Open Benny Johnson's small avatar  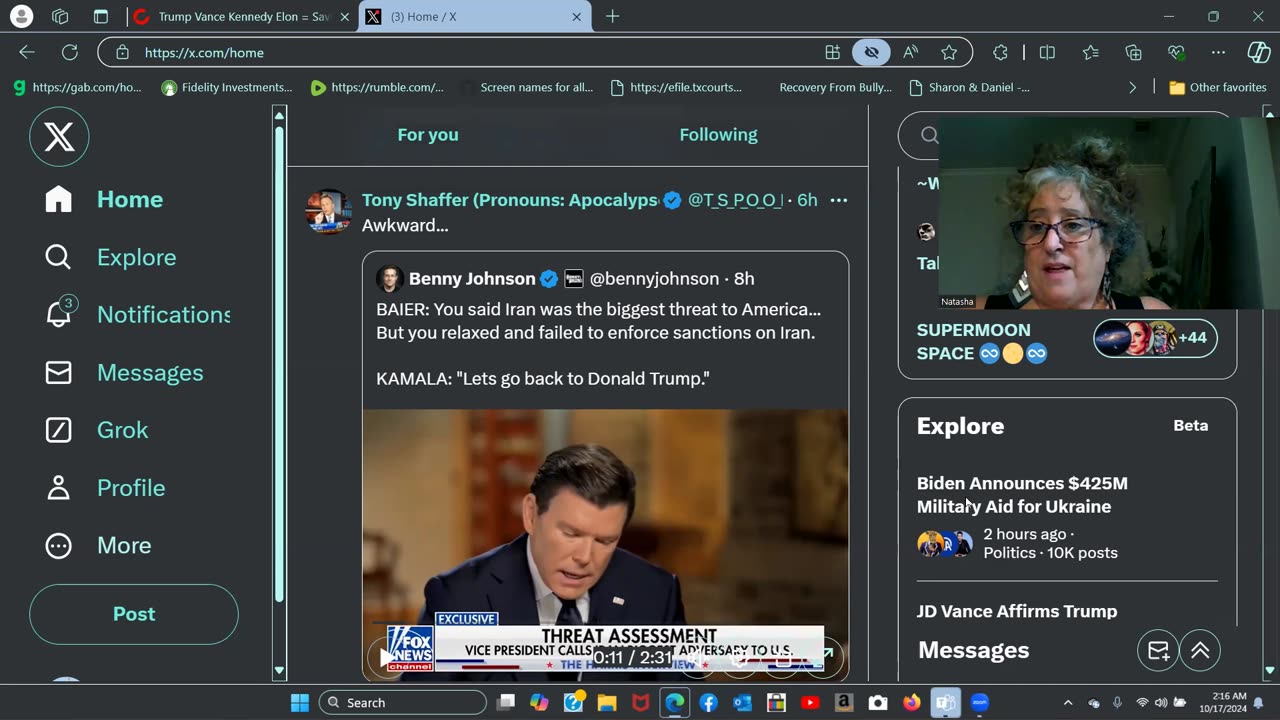[389, 278]
